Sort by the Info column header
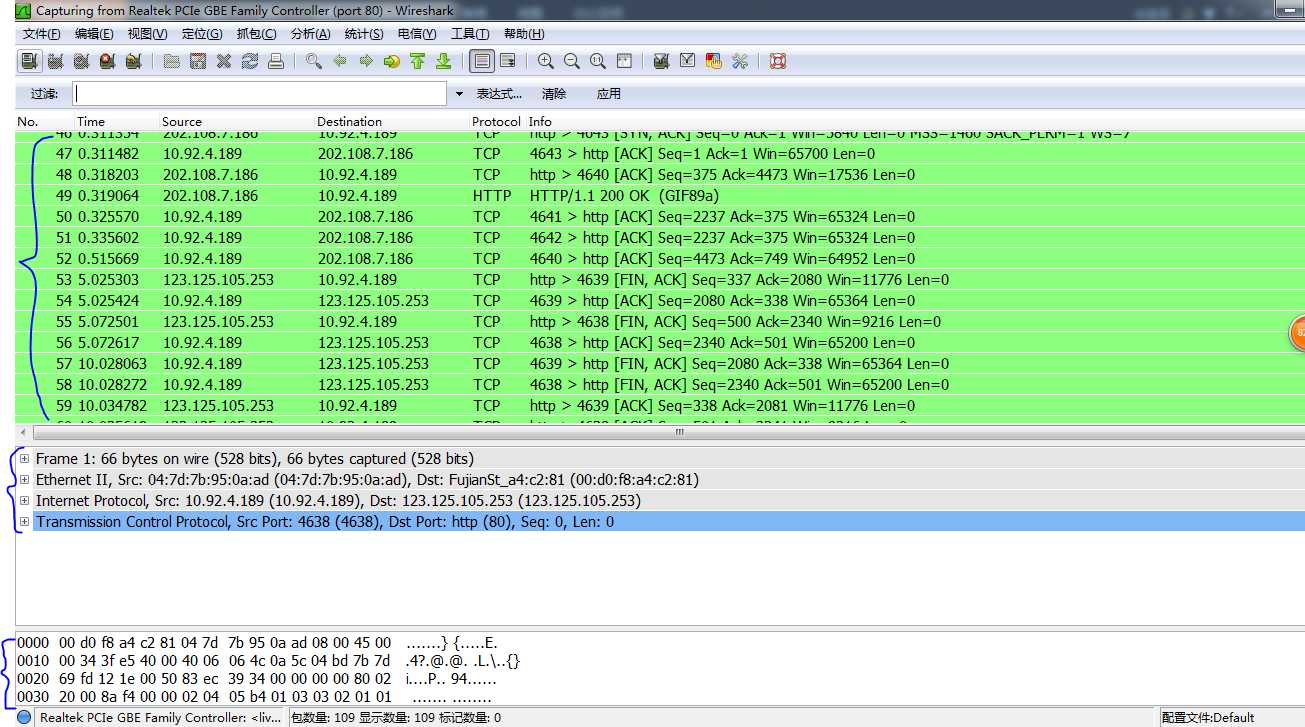This screenshot has height=727, width=1305. [541, 121]
